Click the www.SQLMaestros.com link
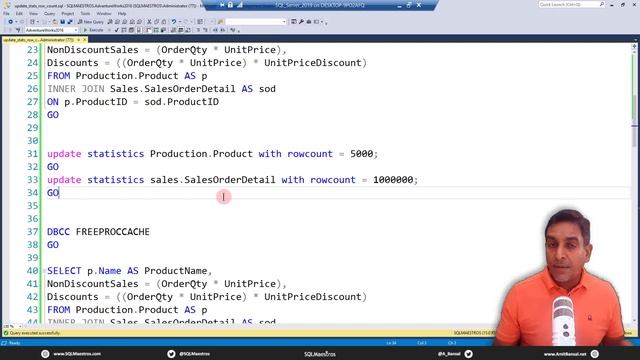 (x=77, y=354)
